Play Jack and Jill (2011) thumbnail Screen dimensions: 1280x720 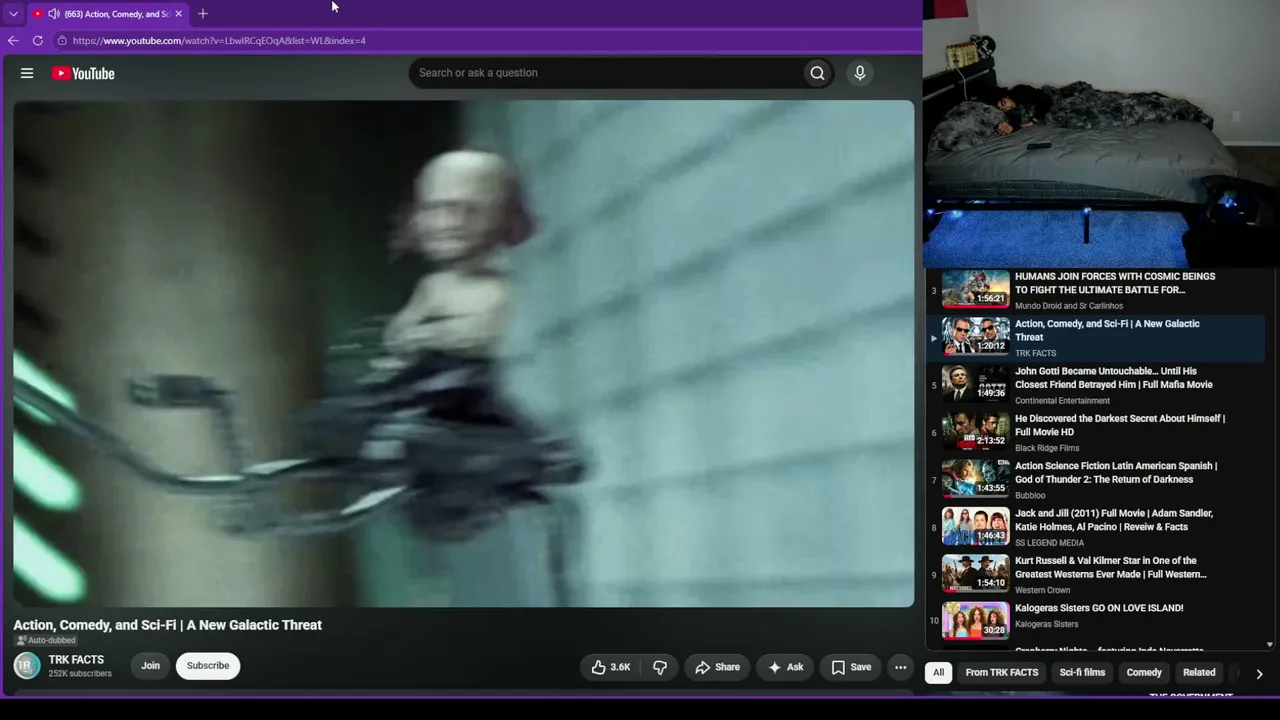tap(976, 527)
